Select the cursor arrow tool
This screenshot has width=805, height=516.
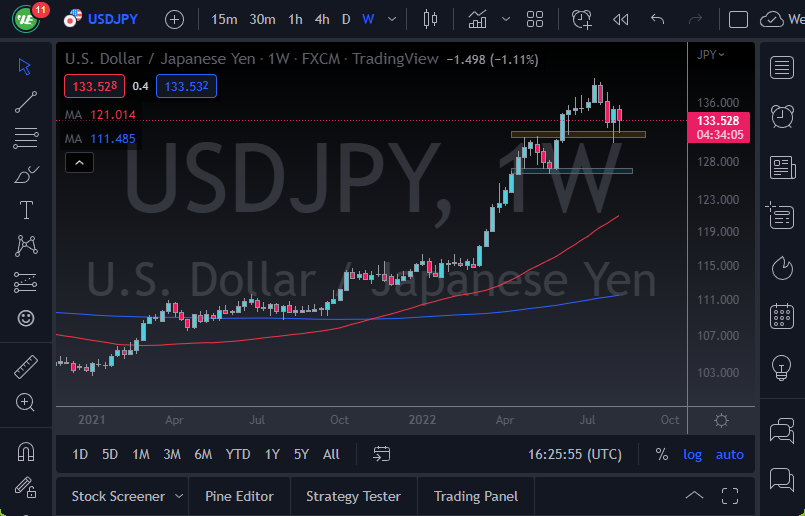point(24,67)
